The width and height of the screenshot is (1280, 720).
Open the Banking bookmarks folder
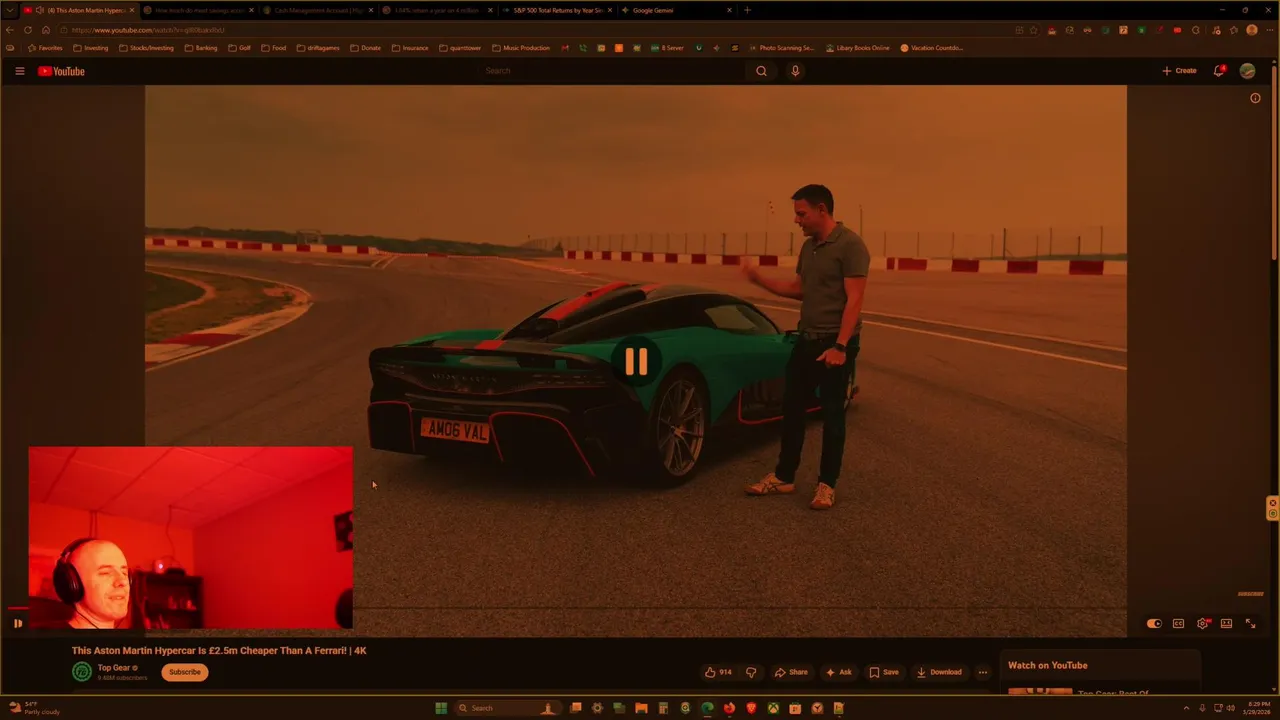pos(201,48)
